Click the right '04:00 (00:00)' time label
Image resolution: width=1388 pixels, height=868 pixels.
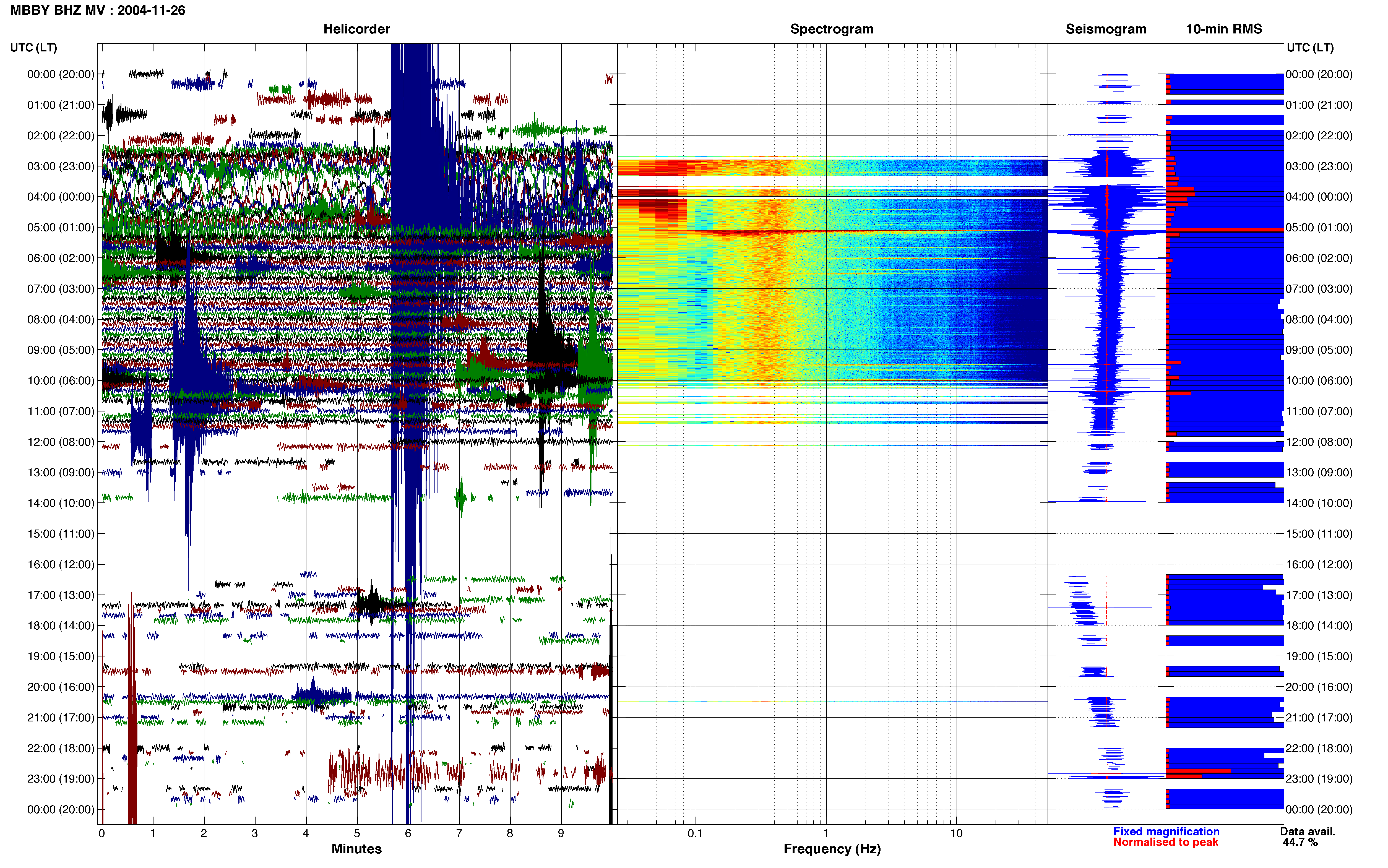pos(1319,197)
